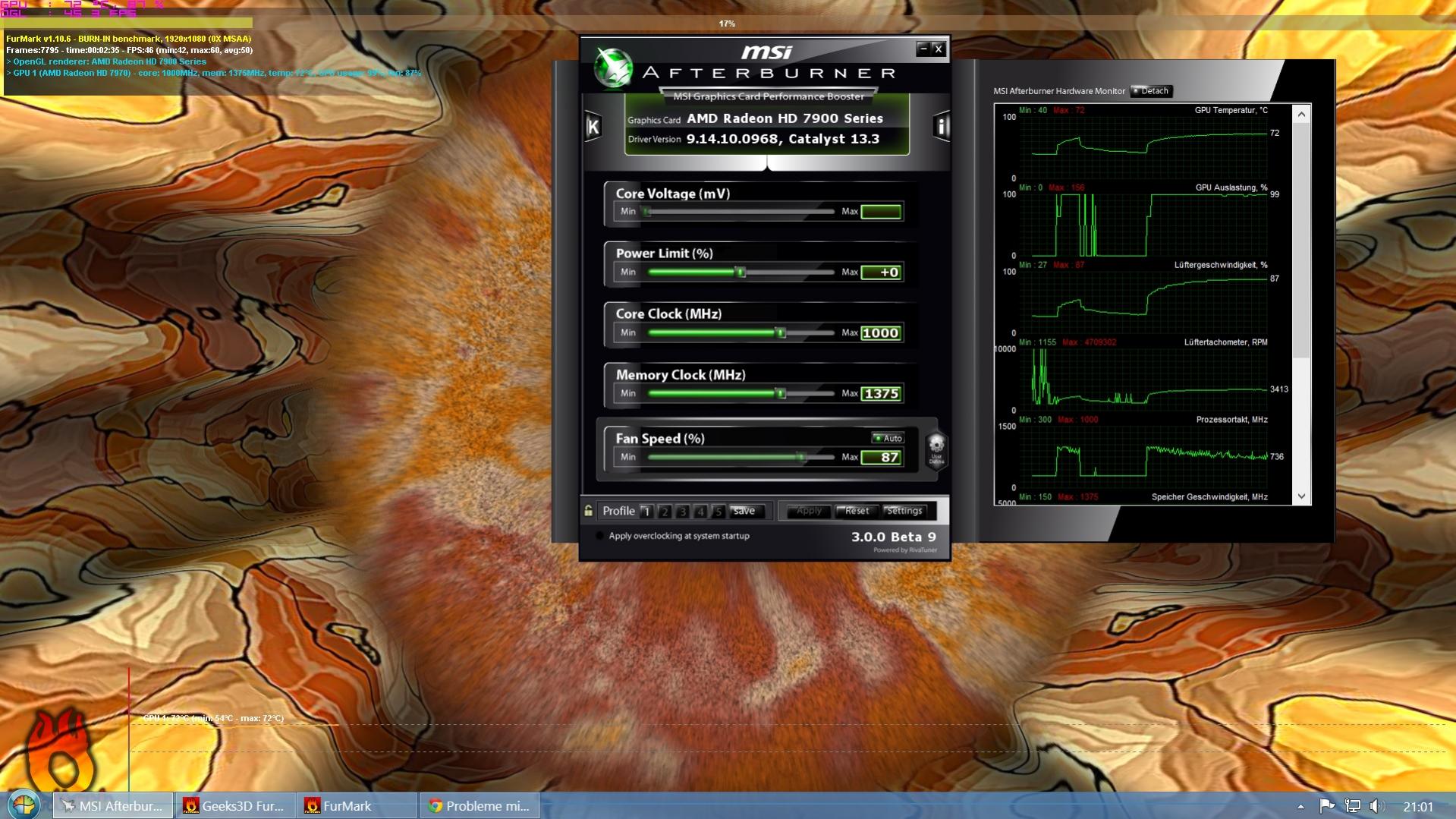Image resolution: width=1456 pixels, height=819 pixels.
Task: Switch to MSI Afterburner taskbar item
Action: pyautogui.click(x=114, y=806)
